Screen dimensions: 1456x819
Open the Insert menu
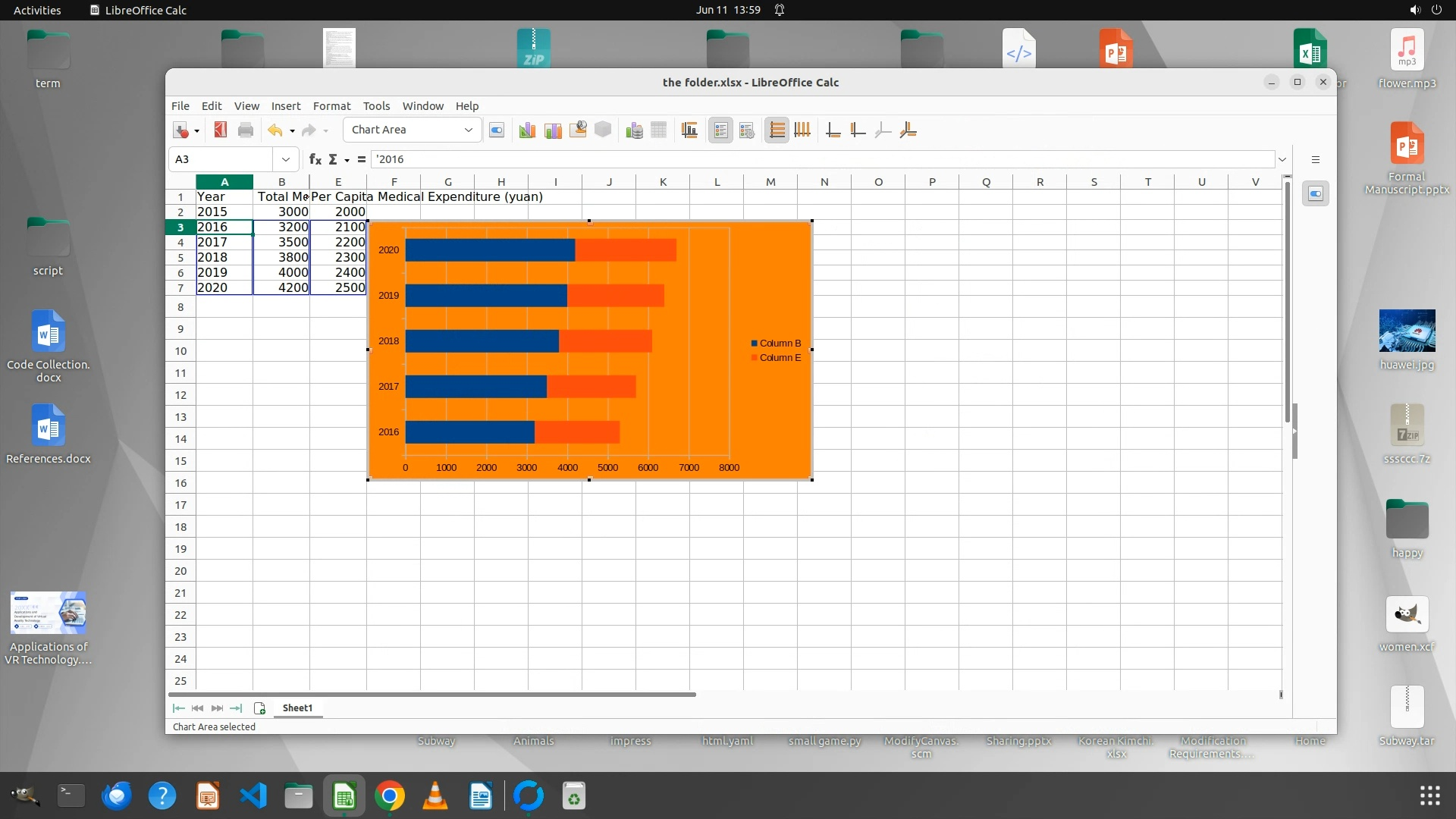(x=285, y=106)
